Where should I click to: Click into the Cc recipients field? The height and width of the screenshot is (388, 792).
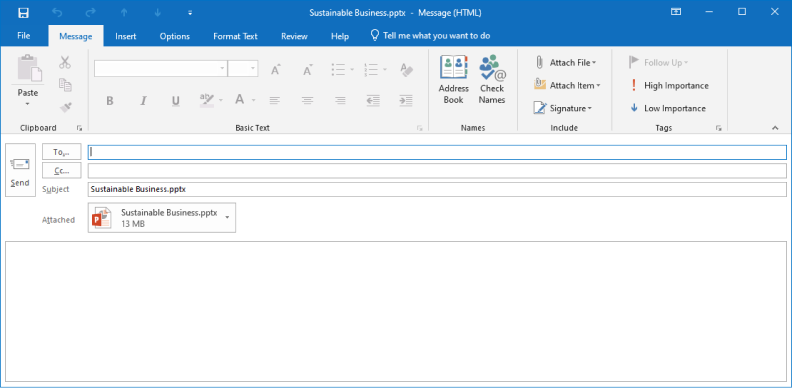[x=437, y=171]
